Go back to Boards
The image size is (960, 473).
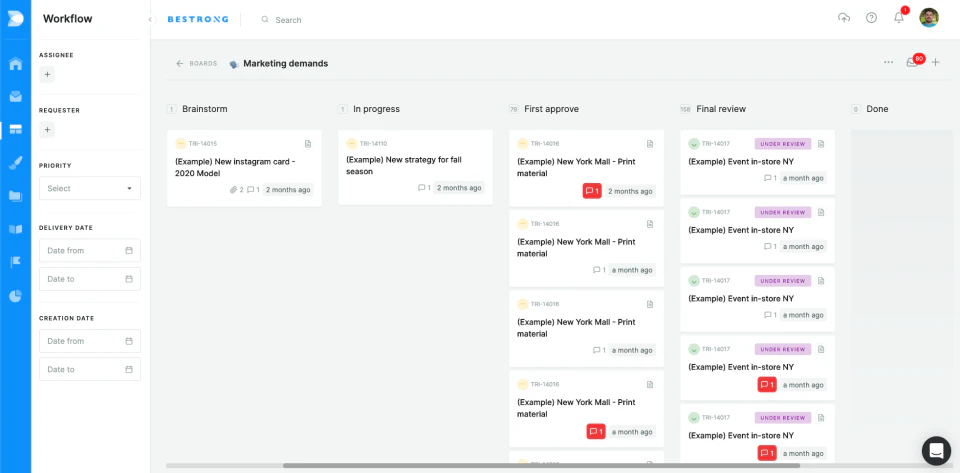197,64
